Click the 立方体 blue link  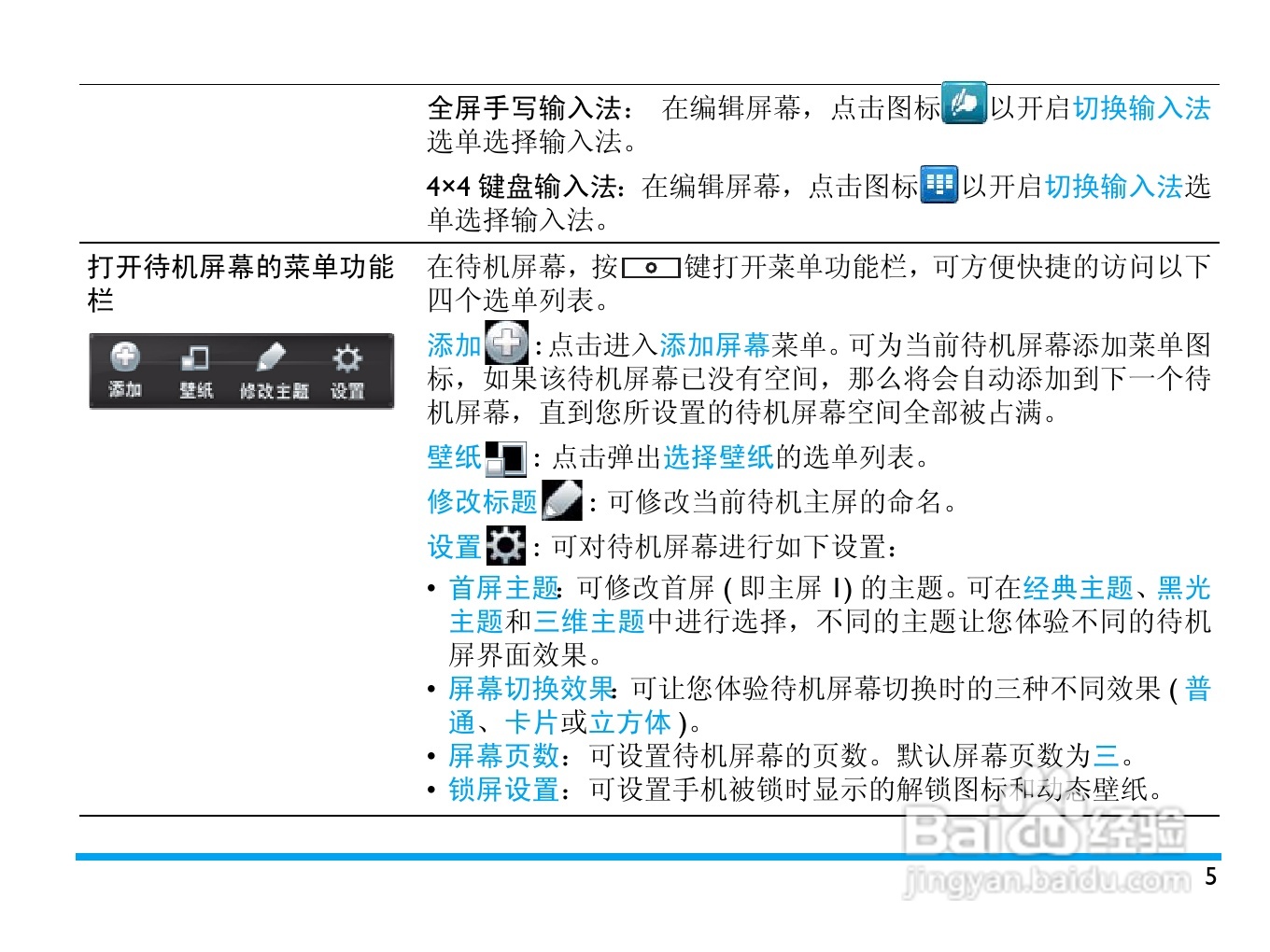630,722
